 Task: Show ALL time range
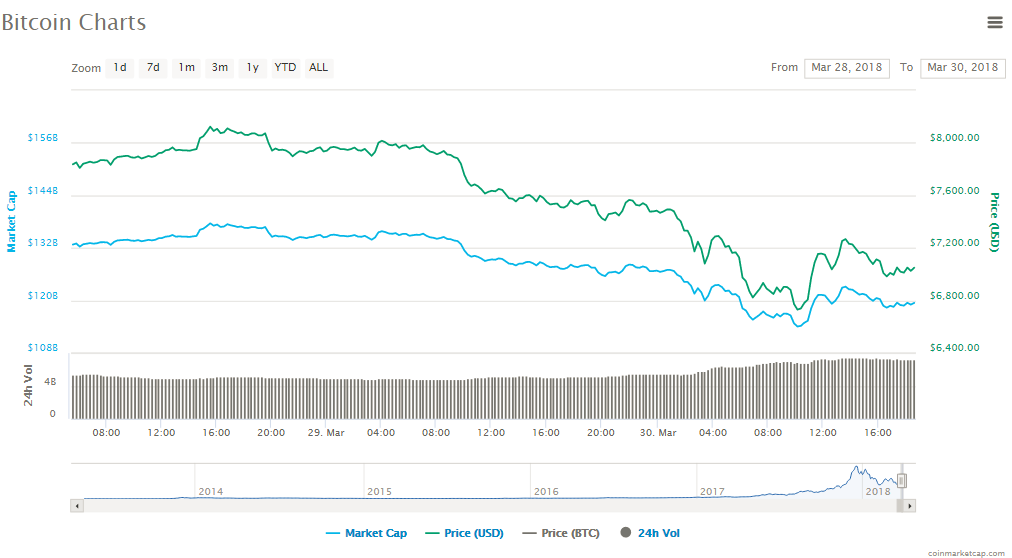[x=318, y=68]
